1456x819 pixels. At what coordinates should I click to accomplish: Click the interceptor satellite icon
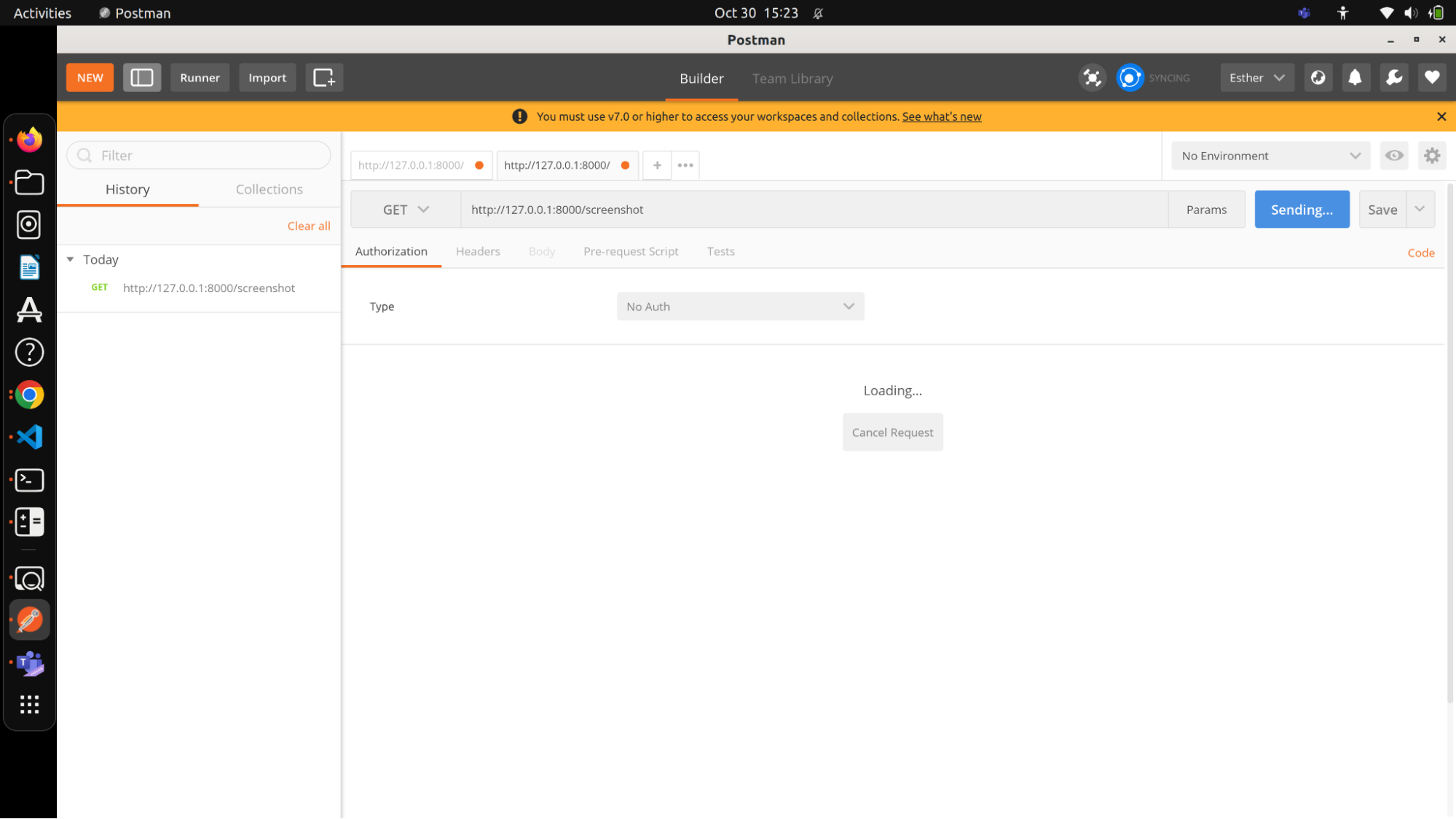[1092, 77]
